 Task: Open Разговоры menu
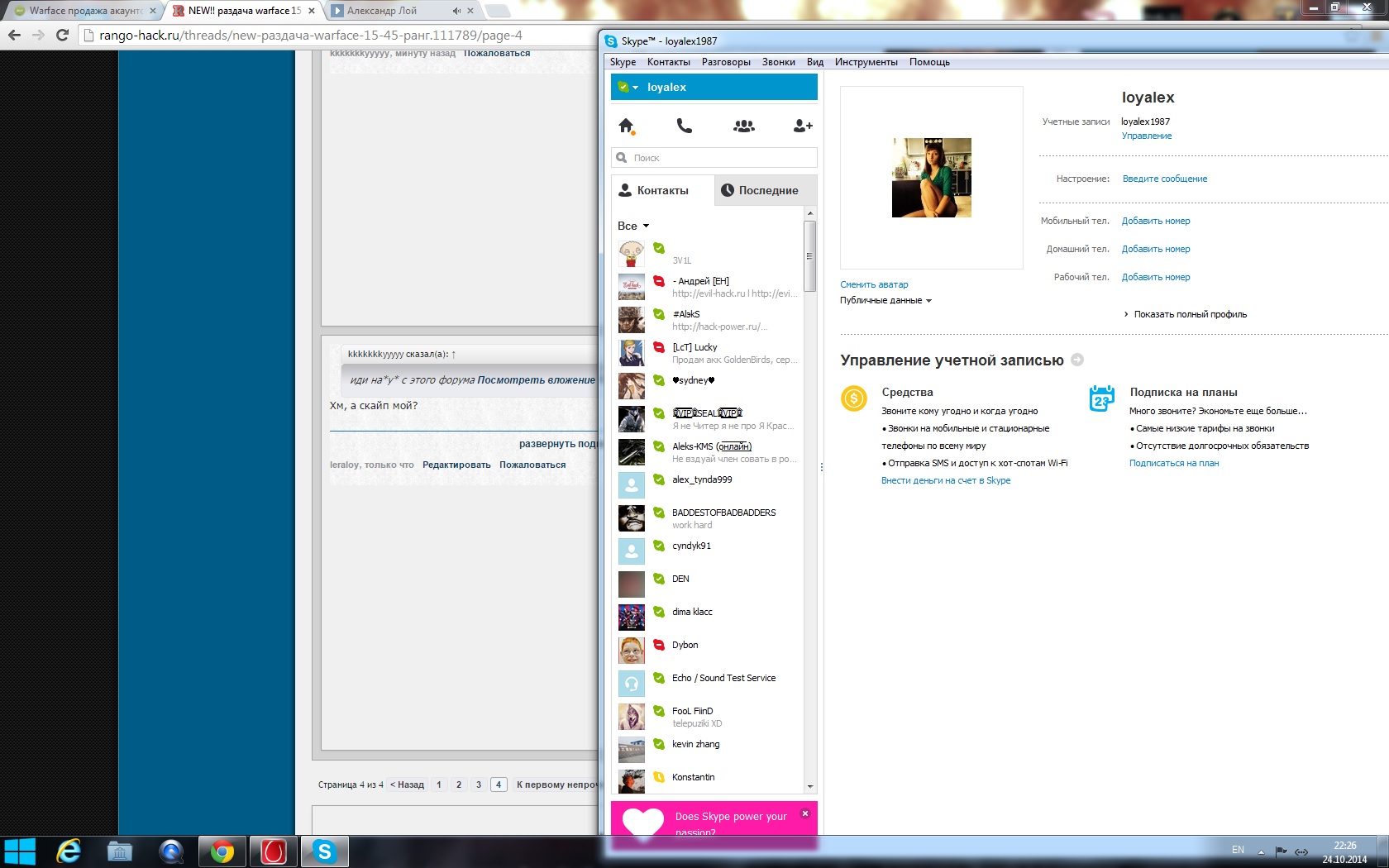coord(726,62)
